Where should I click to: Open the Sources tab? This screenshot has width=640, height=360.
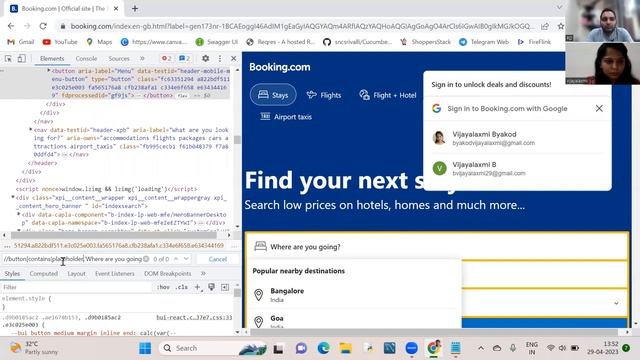(119, 58)
